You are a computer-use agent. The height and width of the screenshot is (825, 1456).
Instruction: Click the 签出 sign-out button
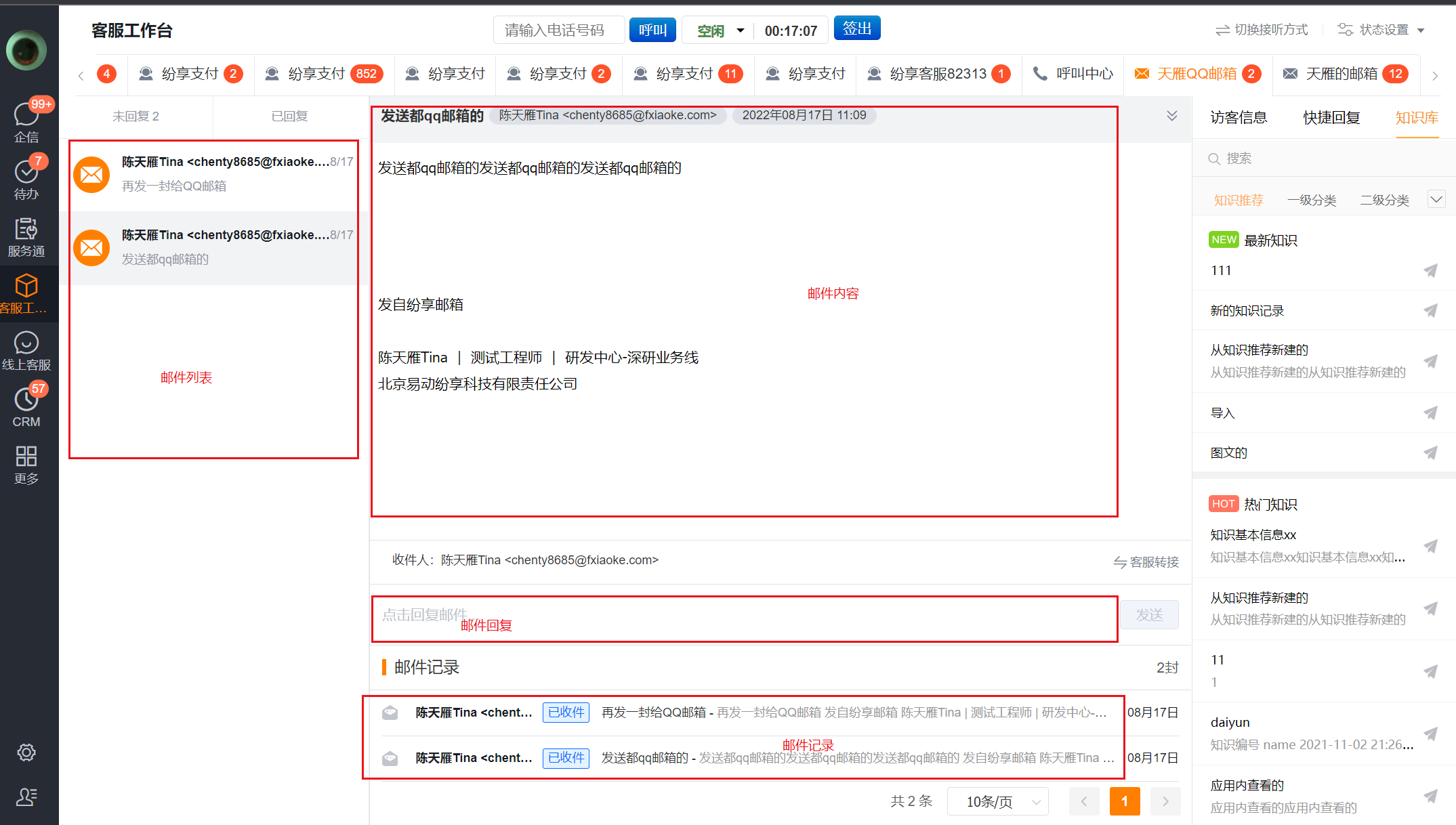tap(856, 28)
